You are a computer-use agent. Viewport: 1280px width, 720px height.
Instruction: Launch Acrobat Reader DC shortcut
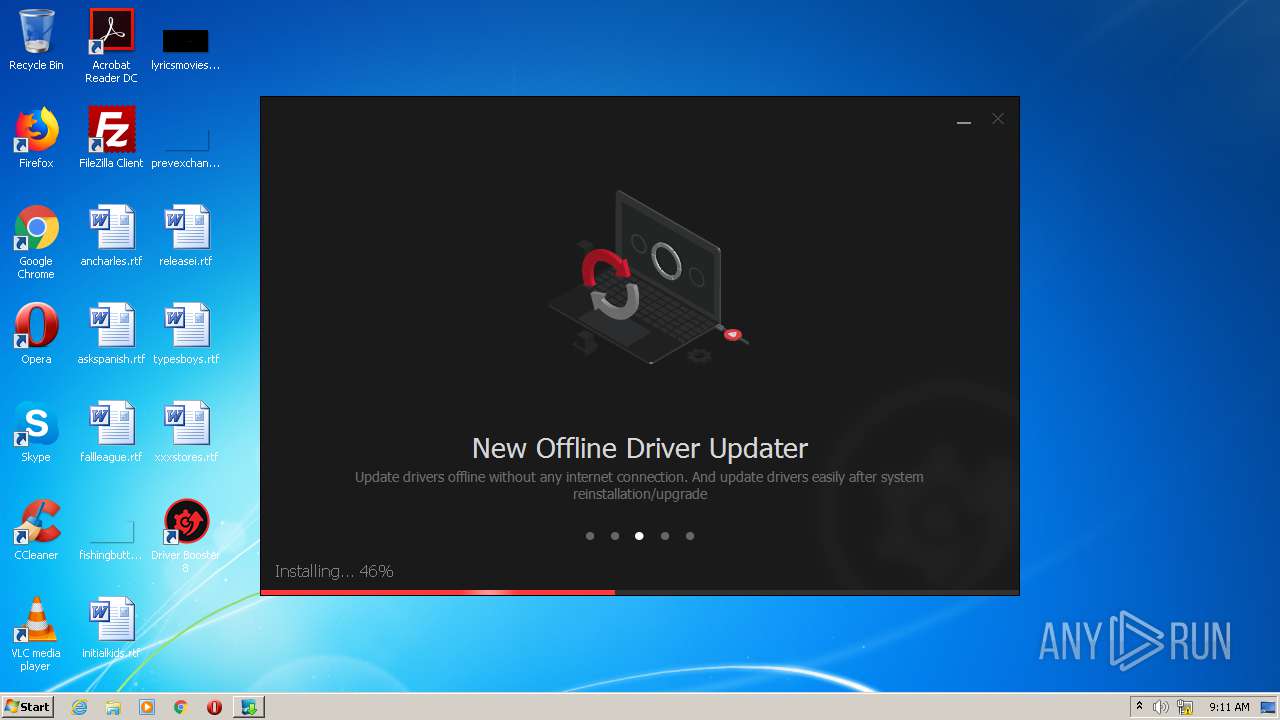click(x=111, y=46)
